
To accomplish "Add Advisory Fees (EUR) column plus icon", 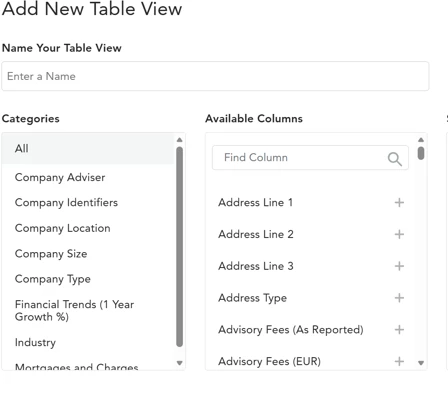I will point(399,361).
